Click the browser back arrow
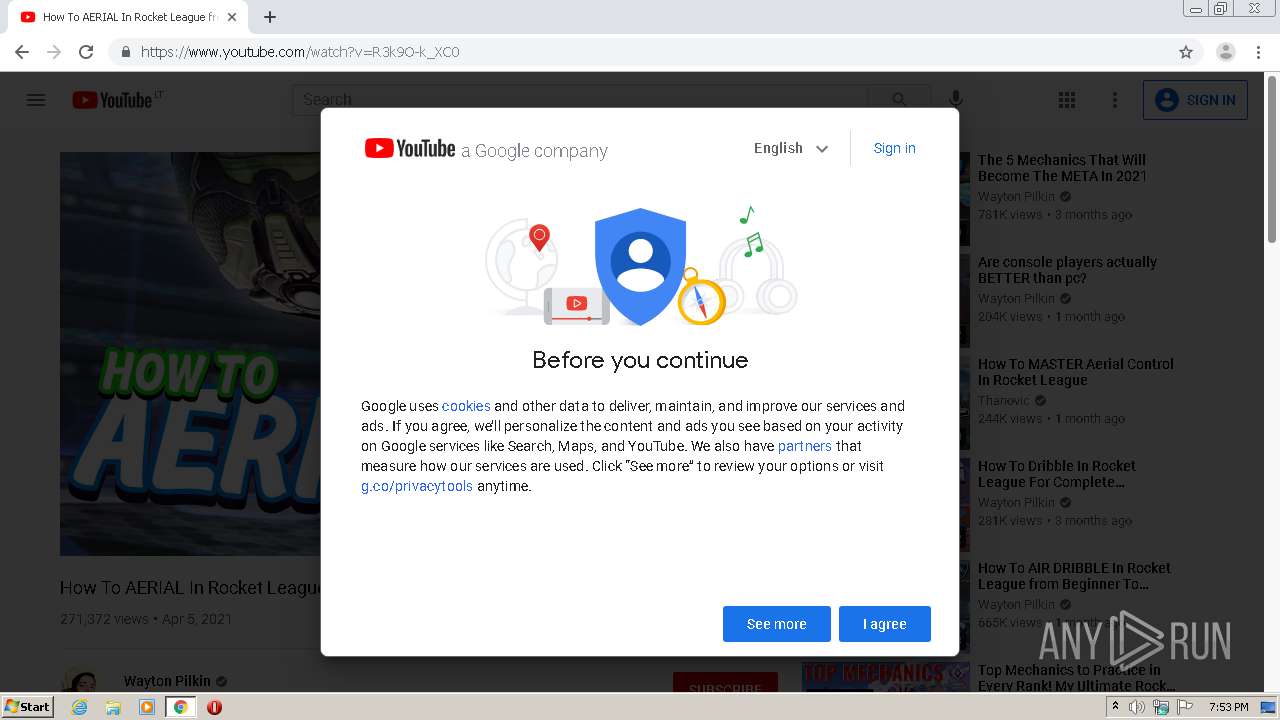 (22, 52)
